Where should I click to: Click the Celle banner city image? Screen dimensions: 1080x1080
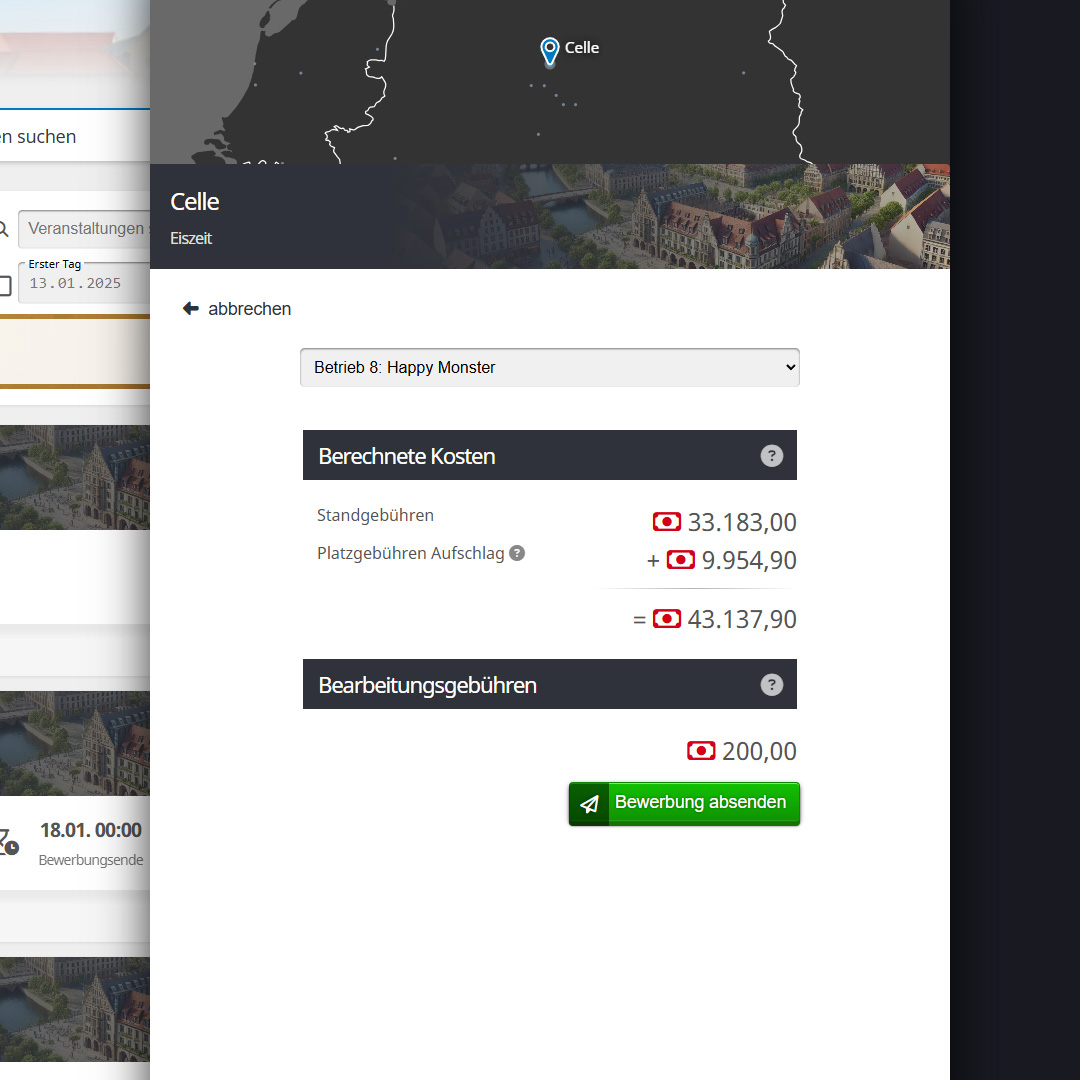[x=550, y=216]
